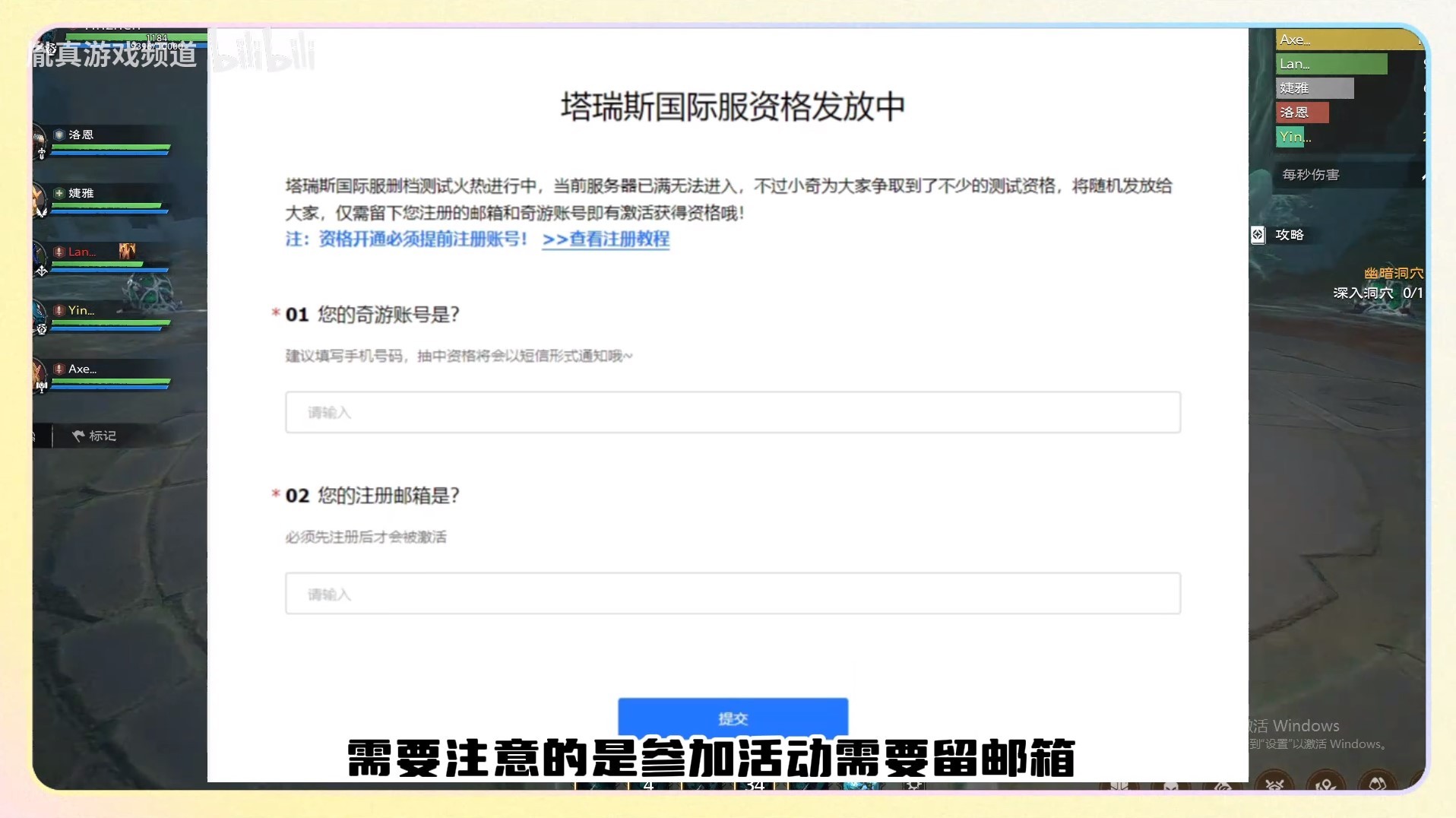Image resolution: width=1456 pixels, height=818 pixels.
Task: Click the 深入洞穴 0/1 objective
Action: (x=1378, y=293)
